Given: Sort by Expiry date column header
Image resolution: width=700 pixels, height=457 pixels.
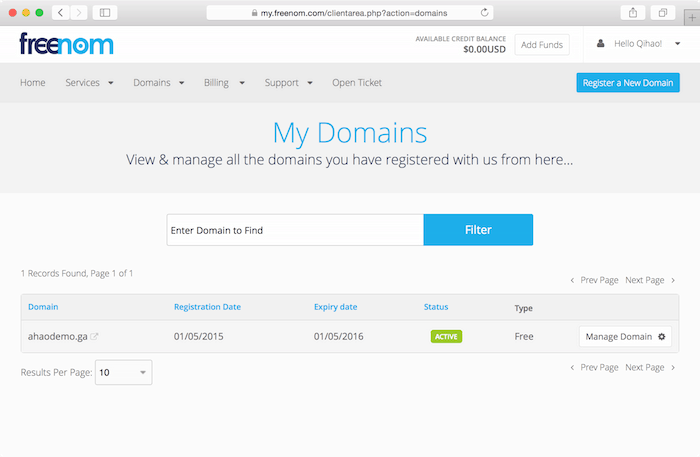Looking at the screenshot, I should (335, 307).
